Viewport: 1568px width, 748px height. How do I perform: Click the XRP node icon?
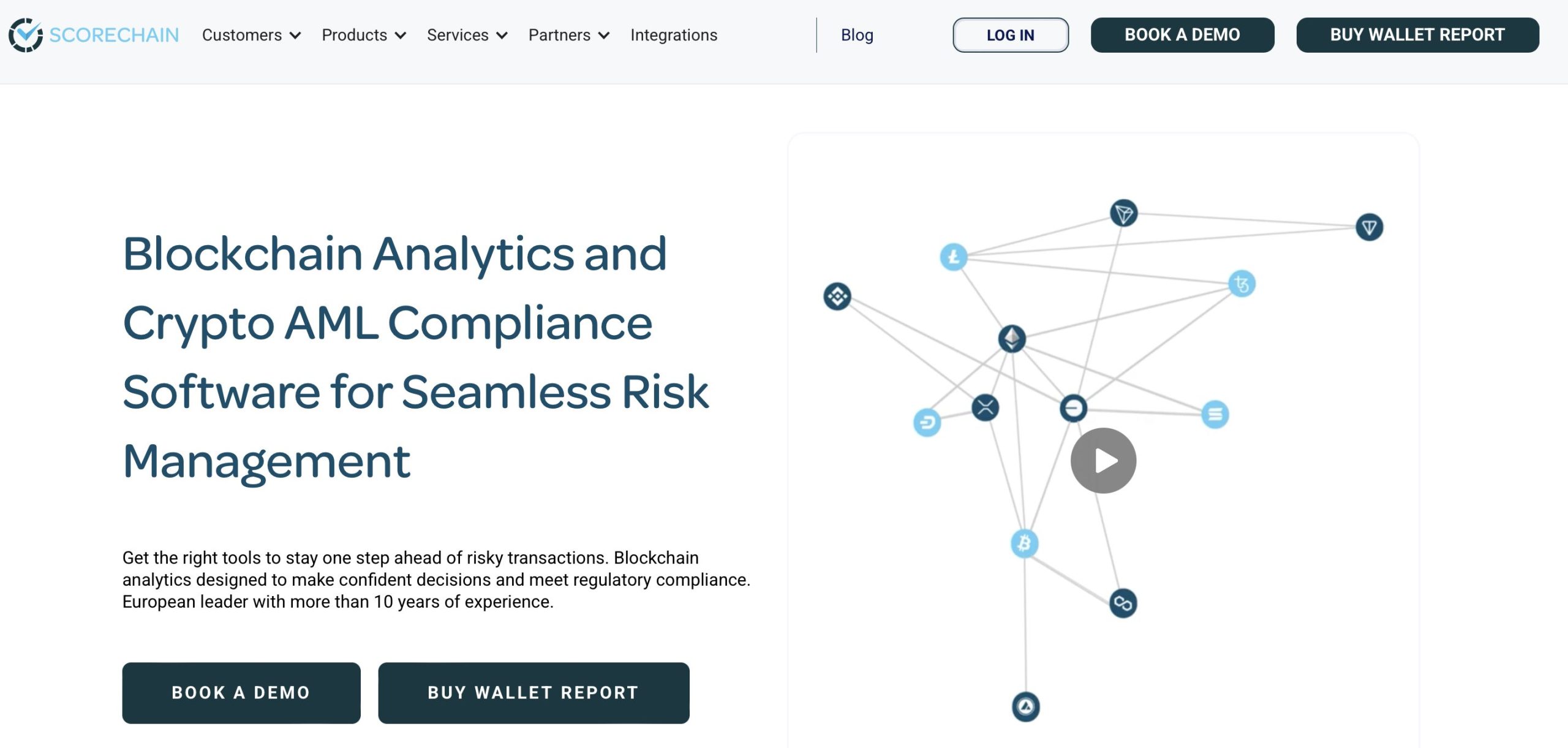986,407
